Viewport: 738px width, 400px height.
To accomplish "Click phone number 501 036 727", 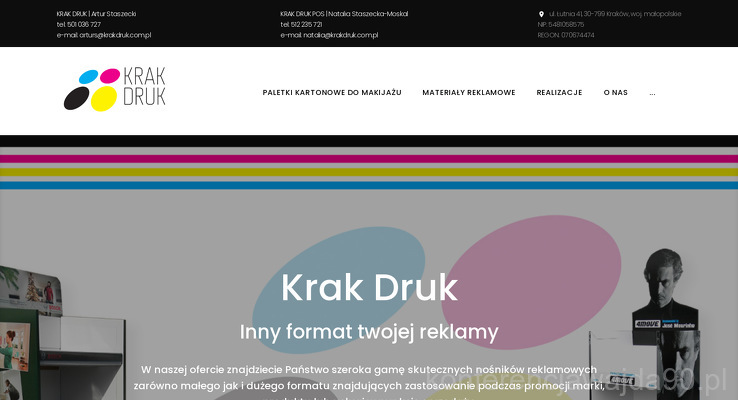I will click(84, 24).
